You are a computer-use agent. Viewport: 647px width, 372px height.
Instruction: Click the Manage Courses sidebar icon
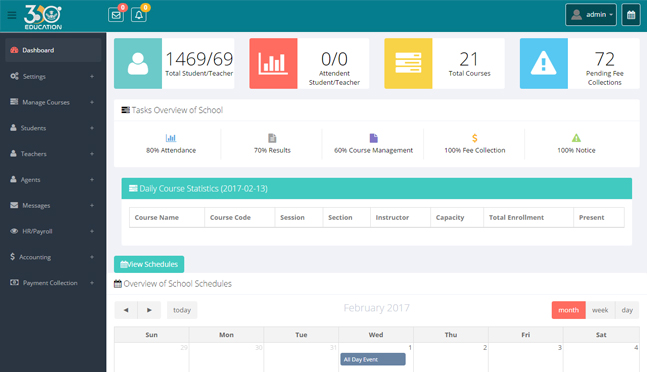click(14, 102)
